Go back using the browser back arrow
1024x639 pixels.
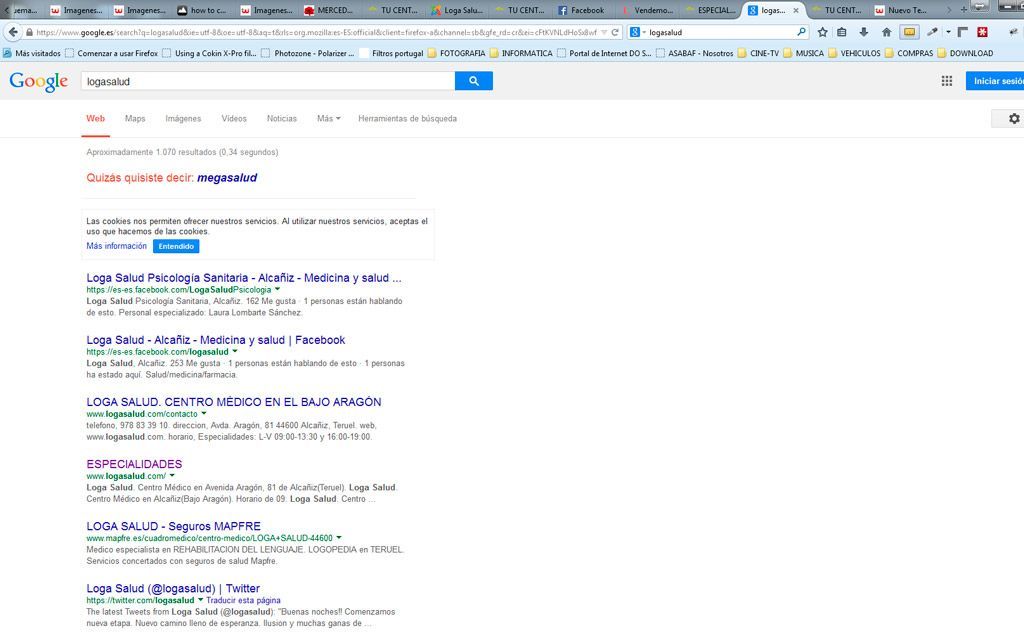(x=13, y=32)
